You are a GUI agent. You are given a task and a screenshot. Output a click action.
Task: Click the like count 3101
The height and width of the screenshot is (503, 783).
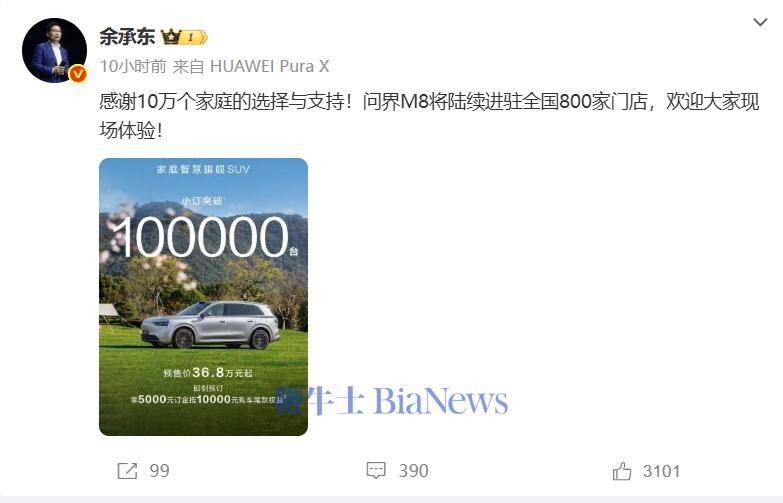tap(661, 471)
